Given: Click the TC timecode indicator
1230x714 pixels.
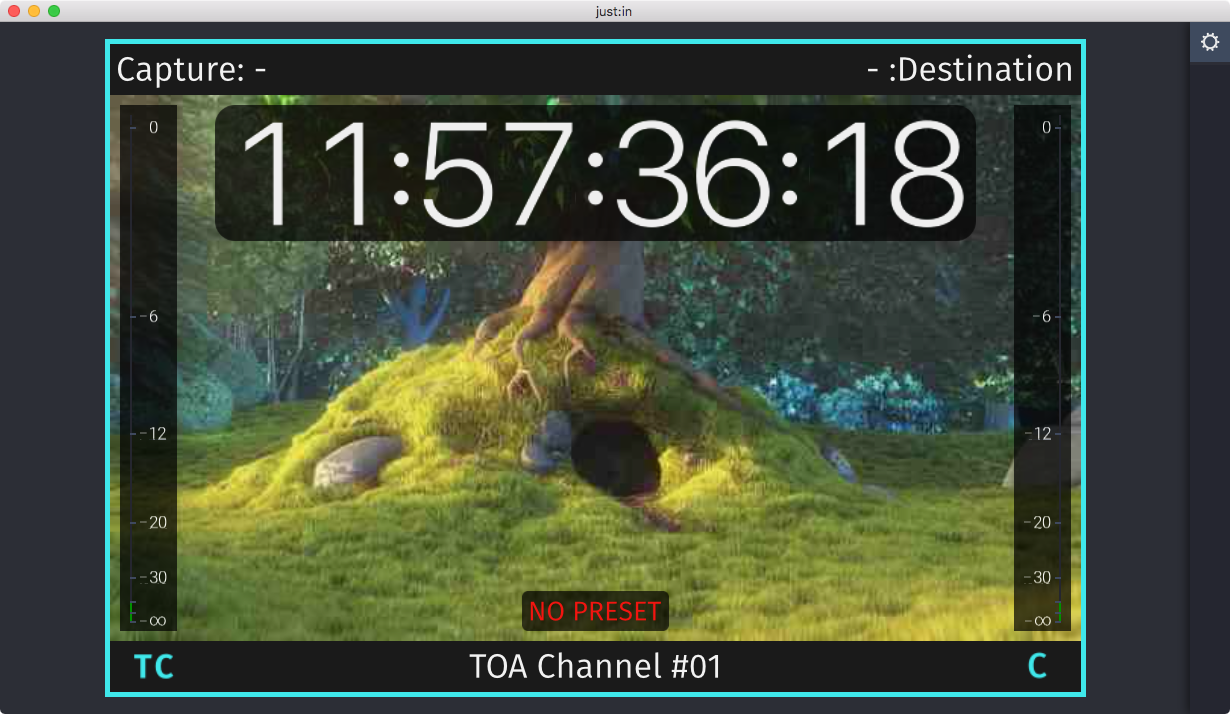Looking at the screenshot, I should click(154, 667).
